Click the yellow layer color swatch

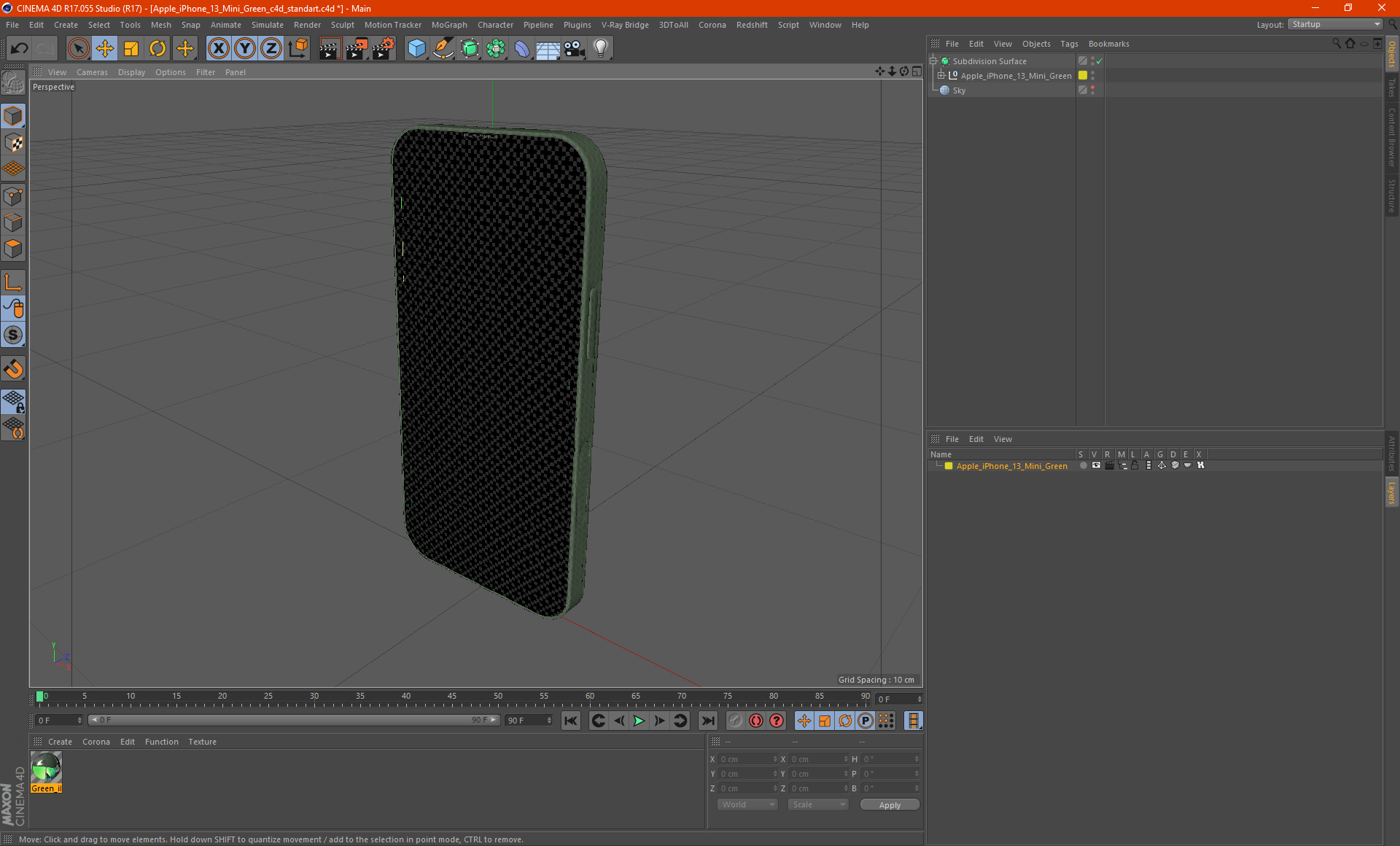949,466
